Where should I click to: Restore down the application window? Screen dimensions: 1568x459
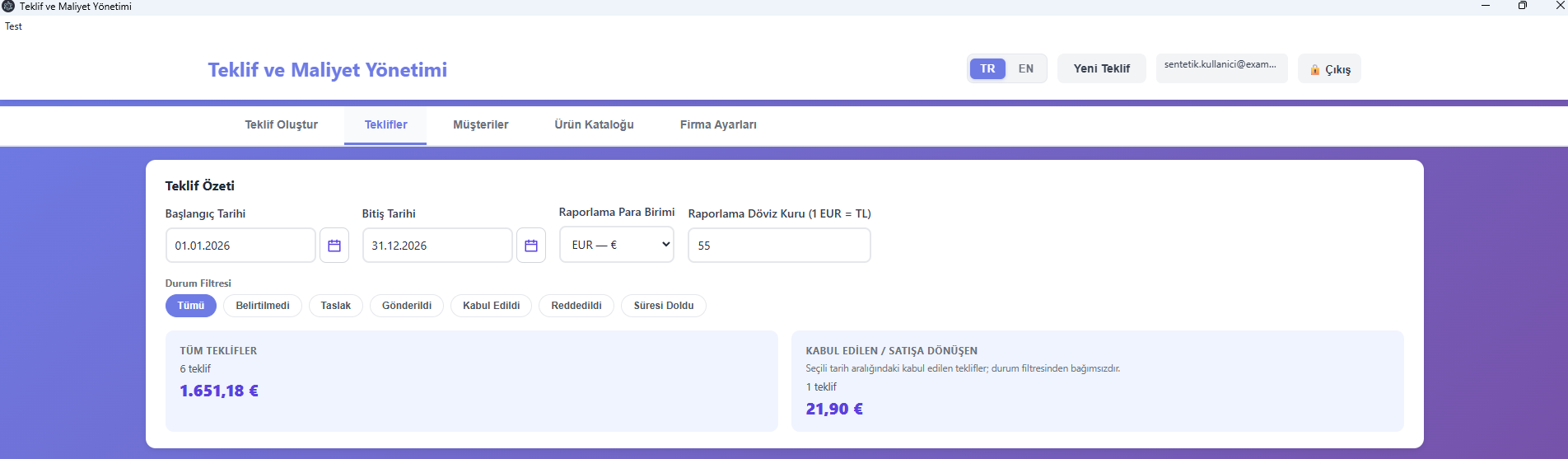click(x=1523, y=6)
